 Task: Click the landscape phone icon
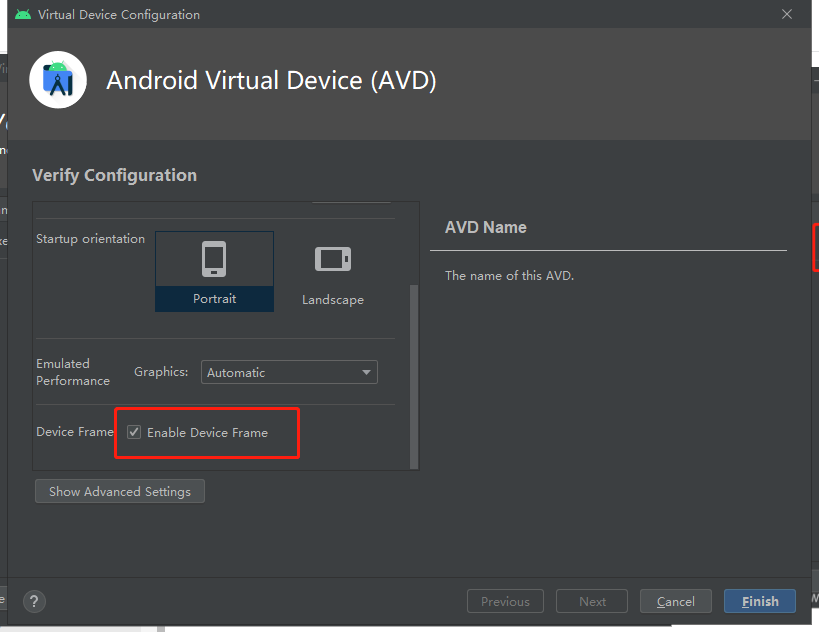pyautogui.click(x=333, y=258)
